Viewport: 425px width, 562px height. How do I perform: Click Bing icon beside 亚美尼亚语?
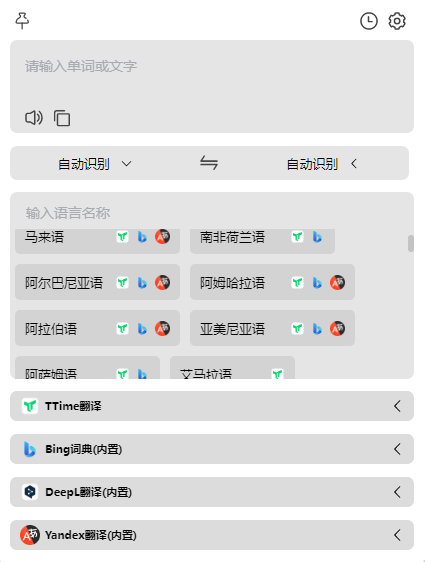pyautogui.click(x=317, y=328)
